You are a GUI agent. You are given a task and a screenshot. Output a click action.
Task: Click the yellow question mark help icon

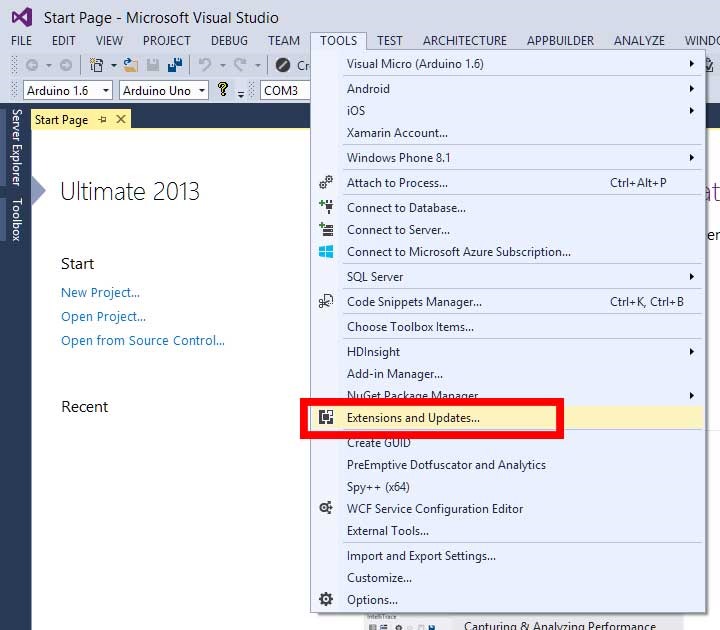click(x=223, y=90)
